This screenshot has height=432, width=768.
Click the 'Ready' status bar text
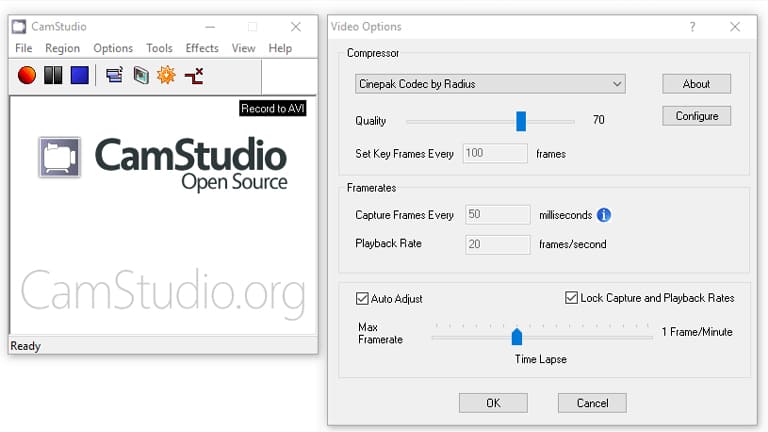[25, 346]
